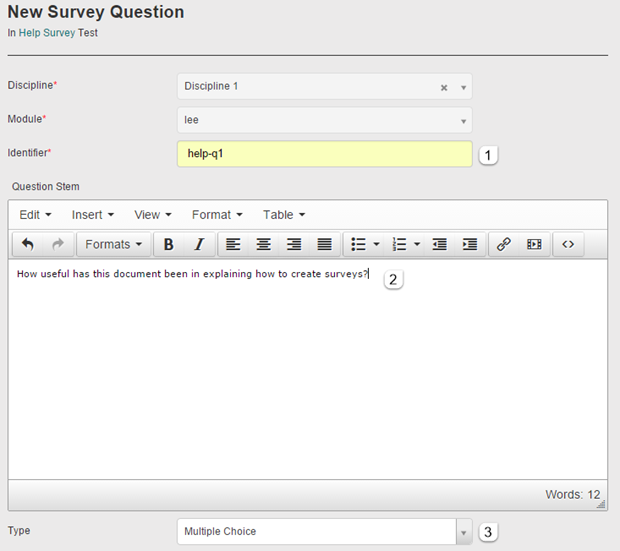Align text to the right
The height and width of the screenshot is (551, 620).
point(294,245)
